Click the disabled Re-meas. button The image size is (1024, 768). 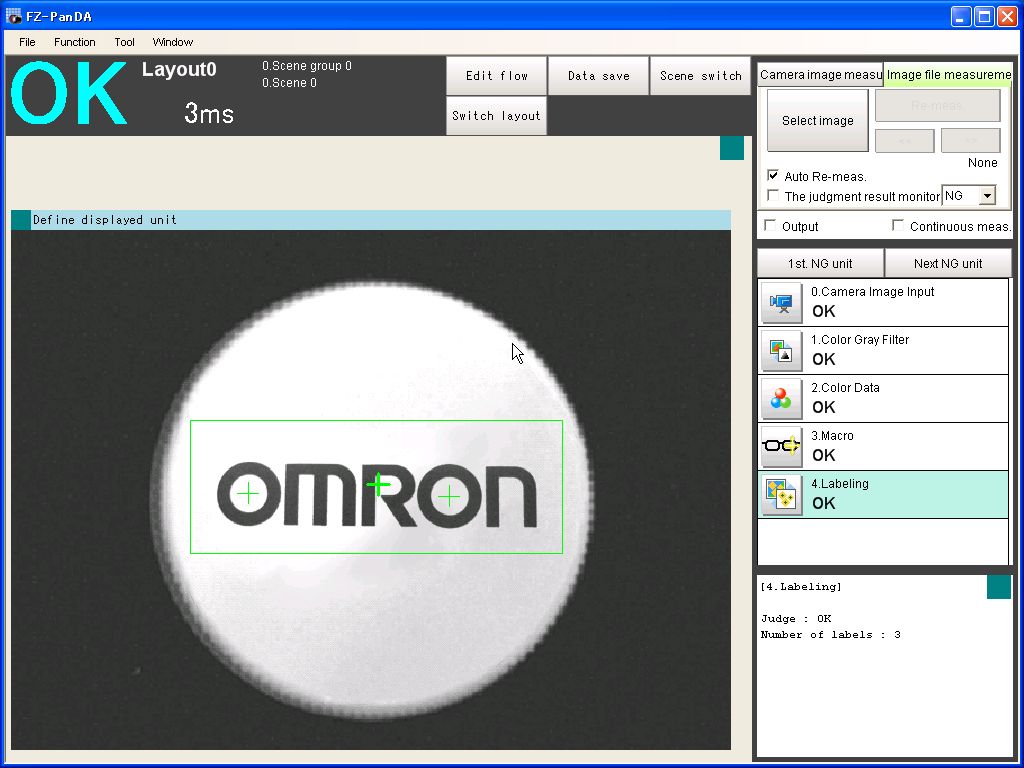tap(937, 105)
